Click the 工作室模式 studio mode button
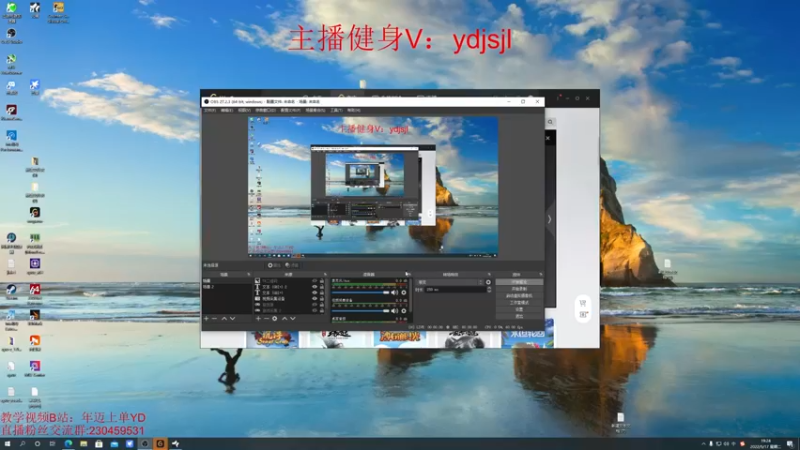 [519, 303]
